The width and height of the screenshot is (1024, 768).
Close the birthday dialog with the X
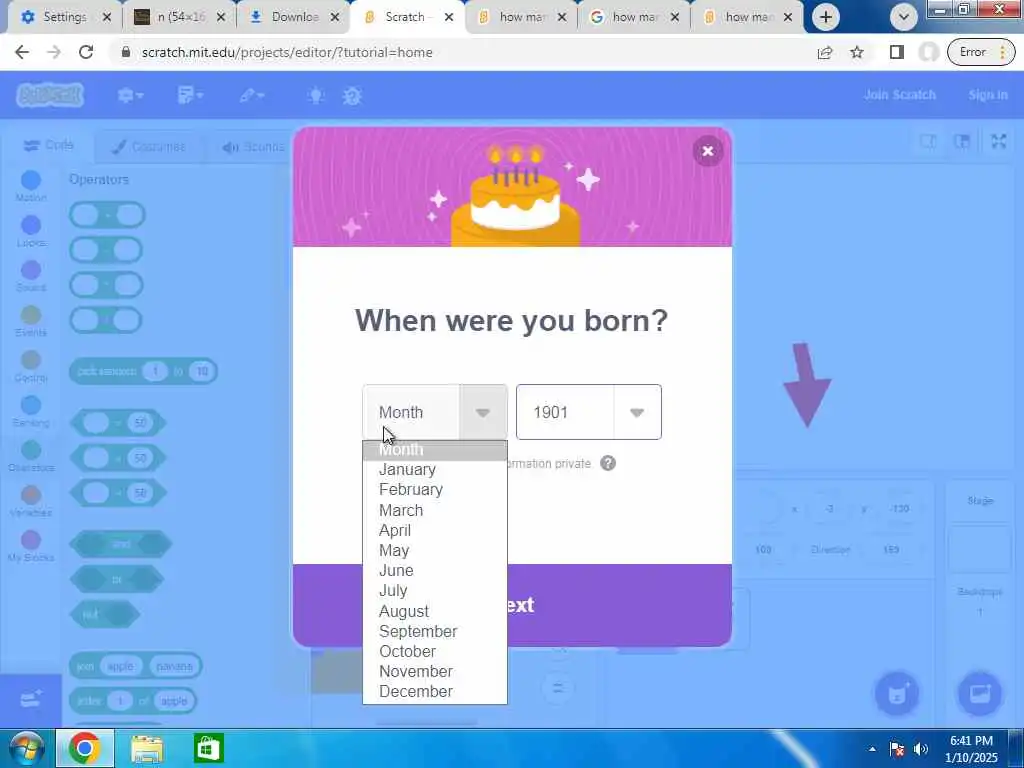point(707,152)
